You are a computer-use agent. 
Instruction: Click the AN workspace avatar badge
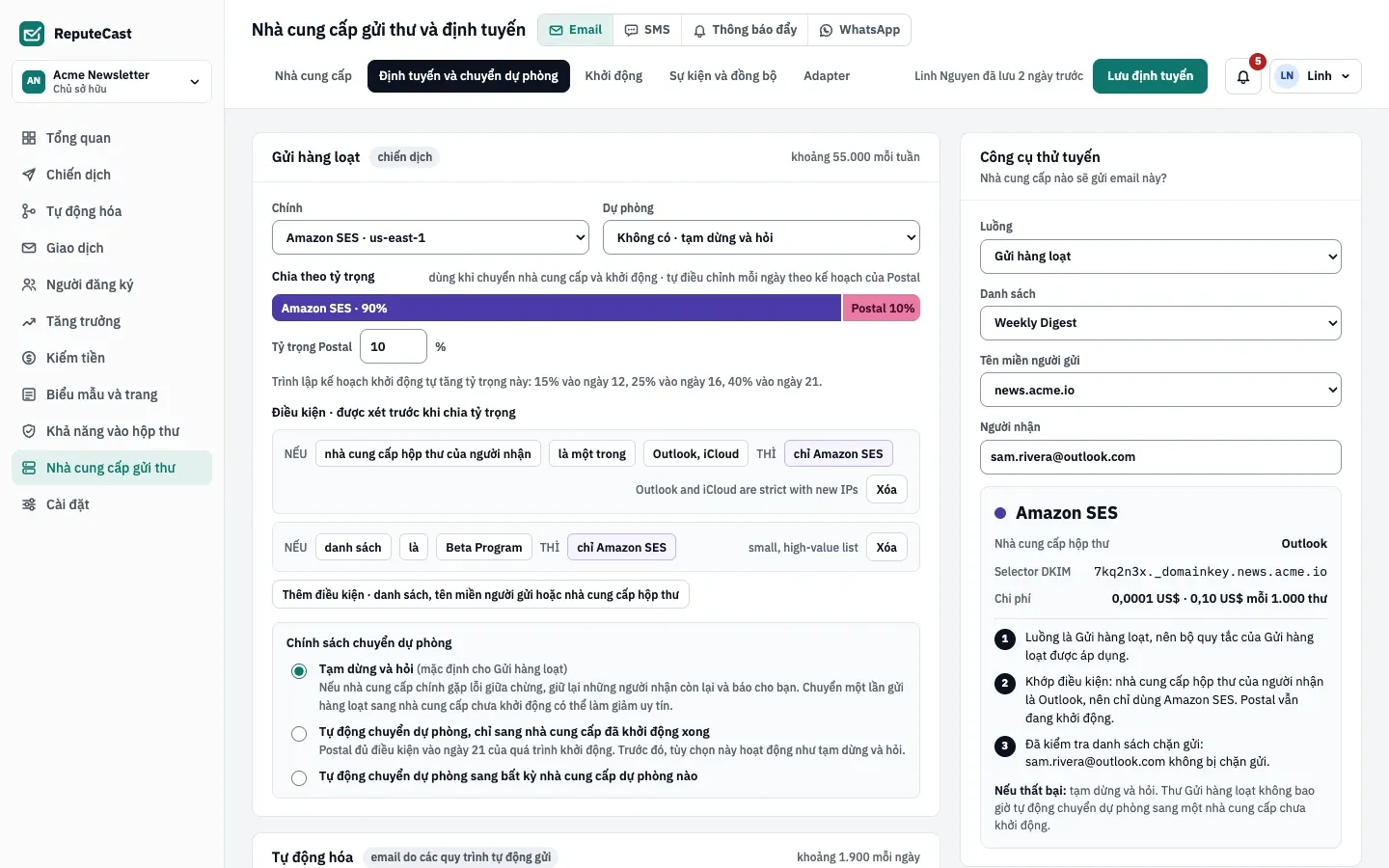(34, 81)
